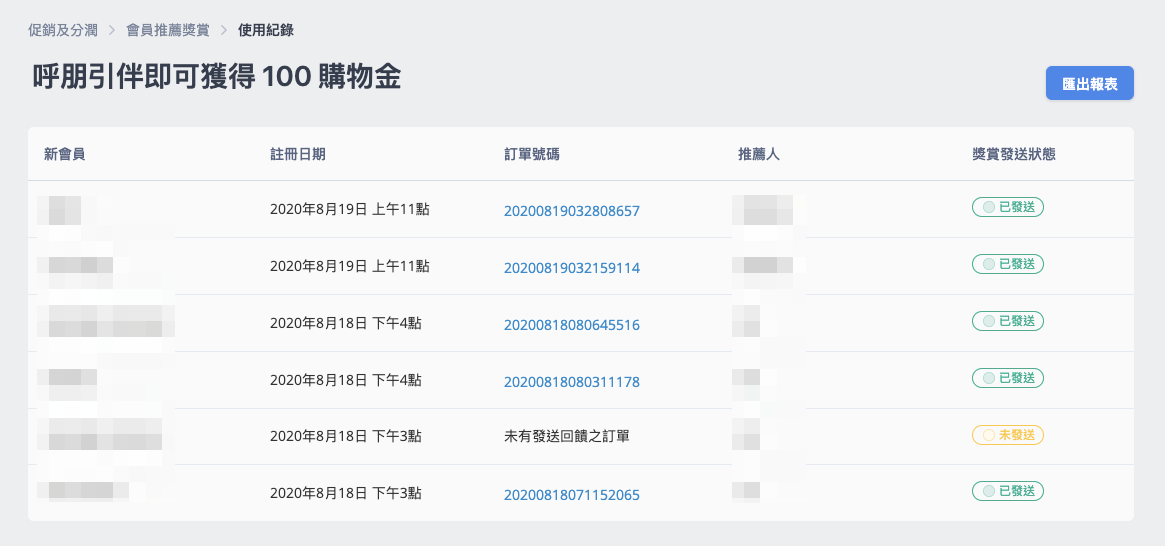Click the 註冊日期 column header
The width and height of the screenshot is (1165, 546).
pyautogui.click(x=297, y=155)
